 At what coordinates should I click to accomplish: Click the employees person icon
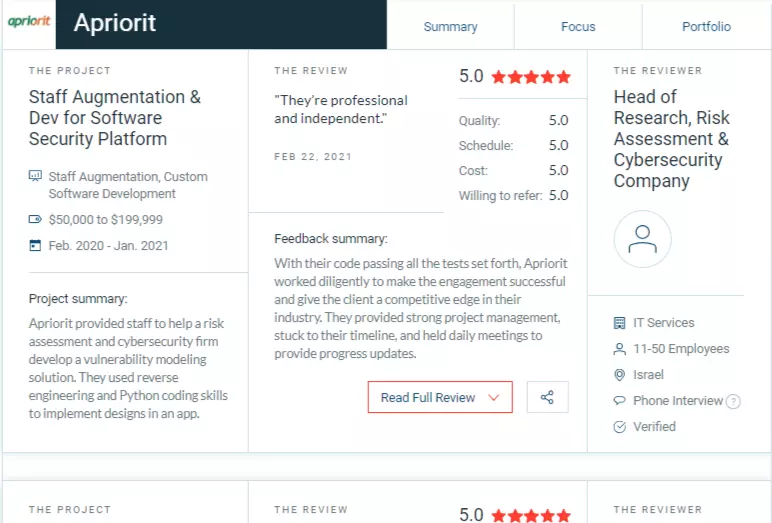tap(619, 349)
